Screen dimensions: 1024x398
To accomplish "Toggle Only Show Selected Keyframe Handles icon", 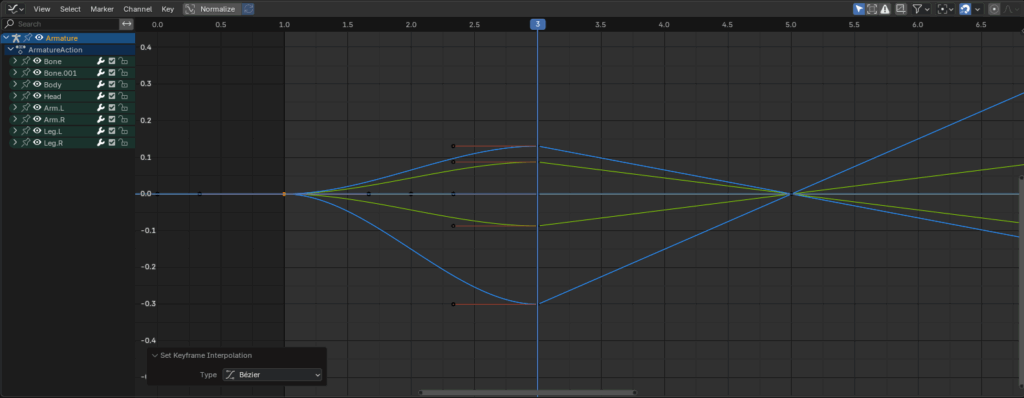I will coord(872,9).
